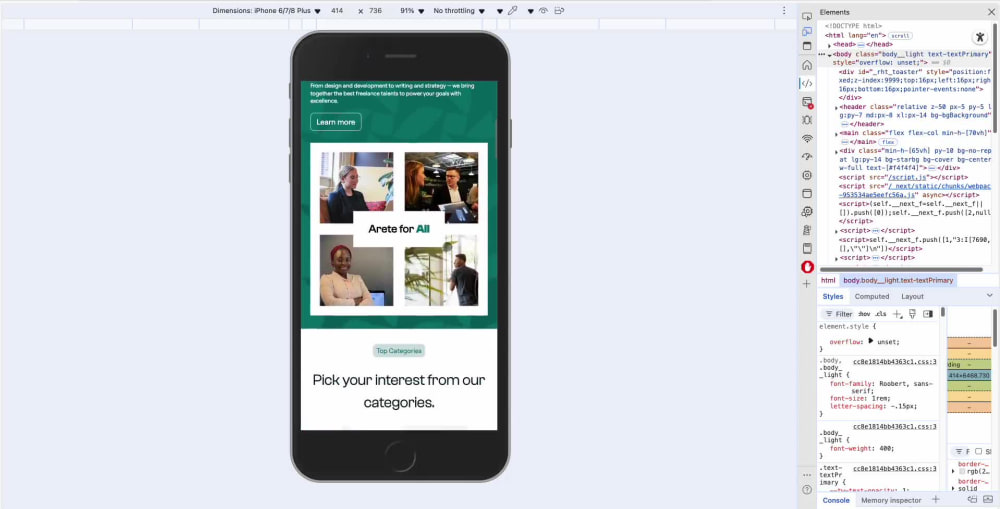Click the dock/screencast window icon below device emulation
Screen dimensions: 1000x509
point(807,46)
